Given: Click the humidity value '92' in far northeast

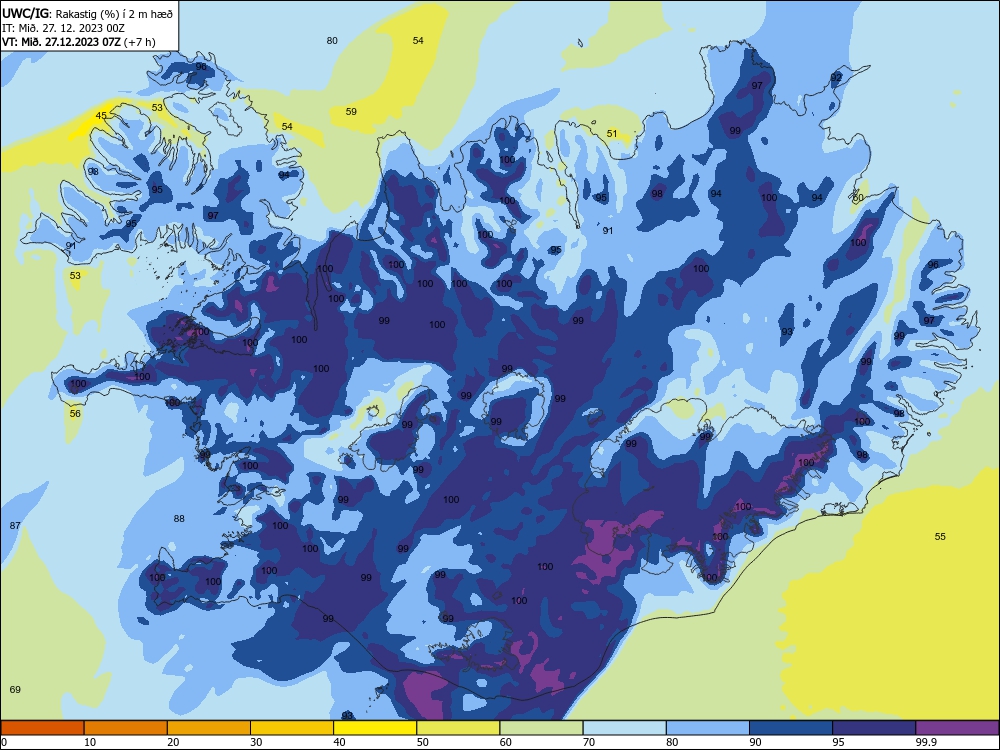Looking at the screenshot, I should coord(835,77).
